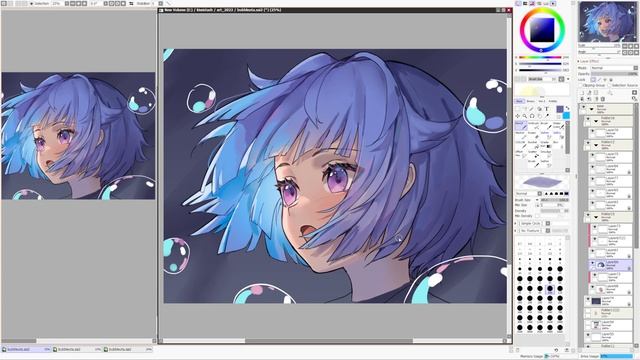Screen dimensions: 640x360
Task: Click the color wheel saturation square
Action: point(542,30)
